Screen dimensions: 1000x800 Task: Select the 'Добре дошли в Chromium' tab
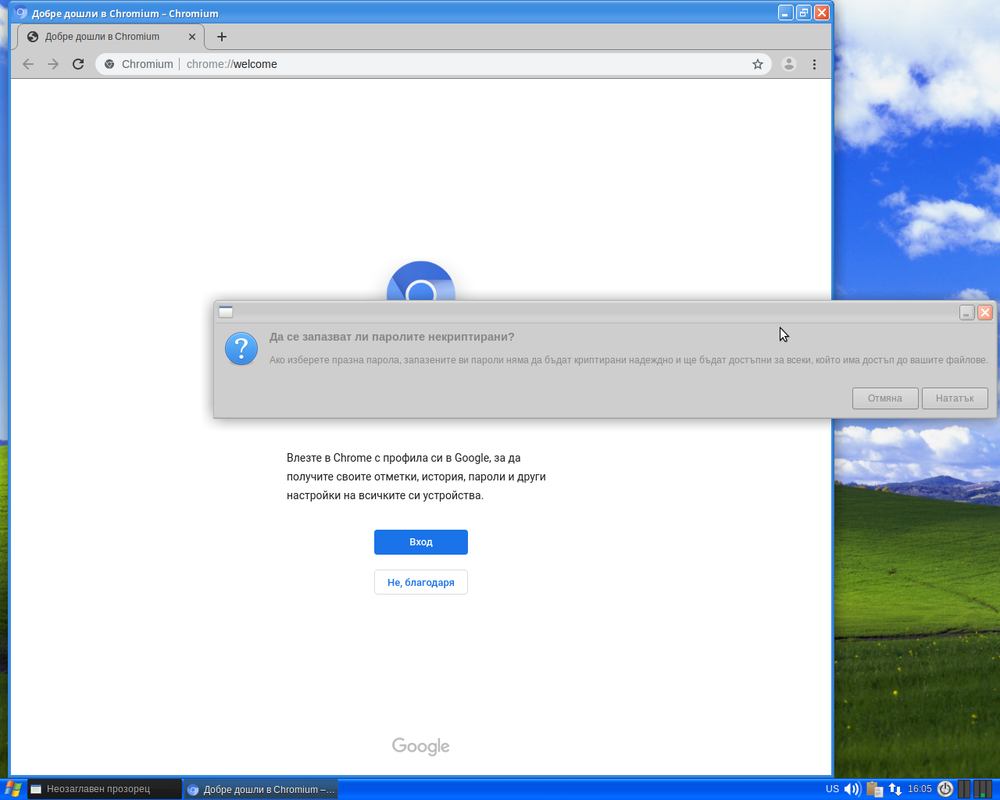110,36
